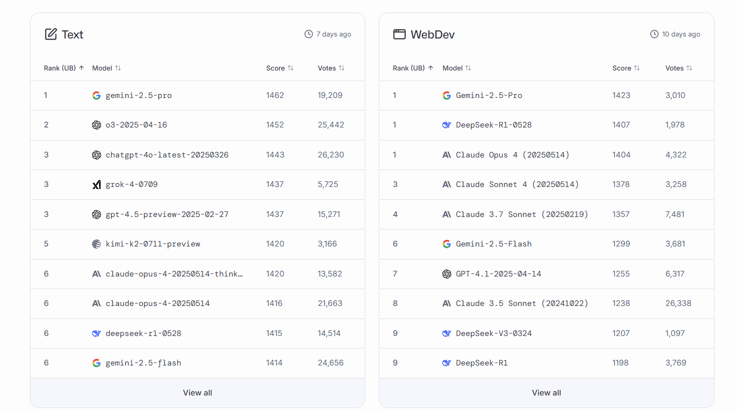
Task: Sort Text table by Rank (UB)
Action: coord(64,68)
